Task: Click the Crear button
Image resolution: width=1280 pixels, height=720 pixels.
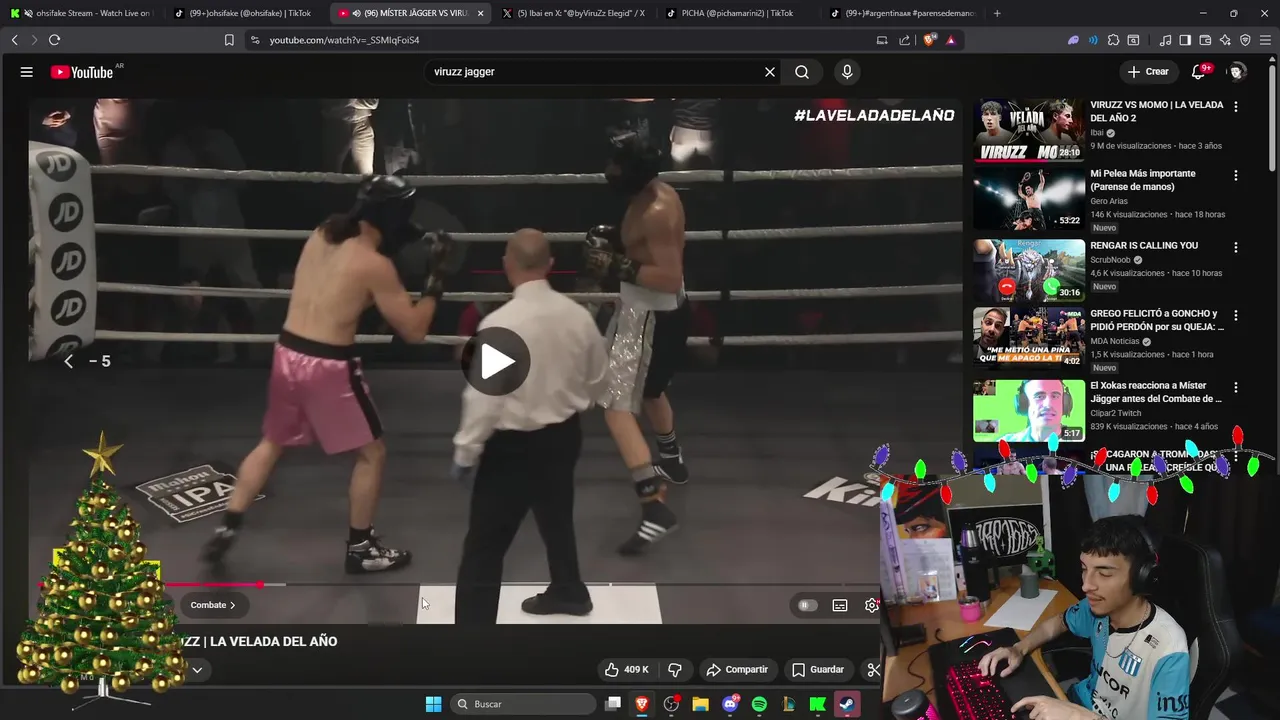Action: (x=1148, y=72)
